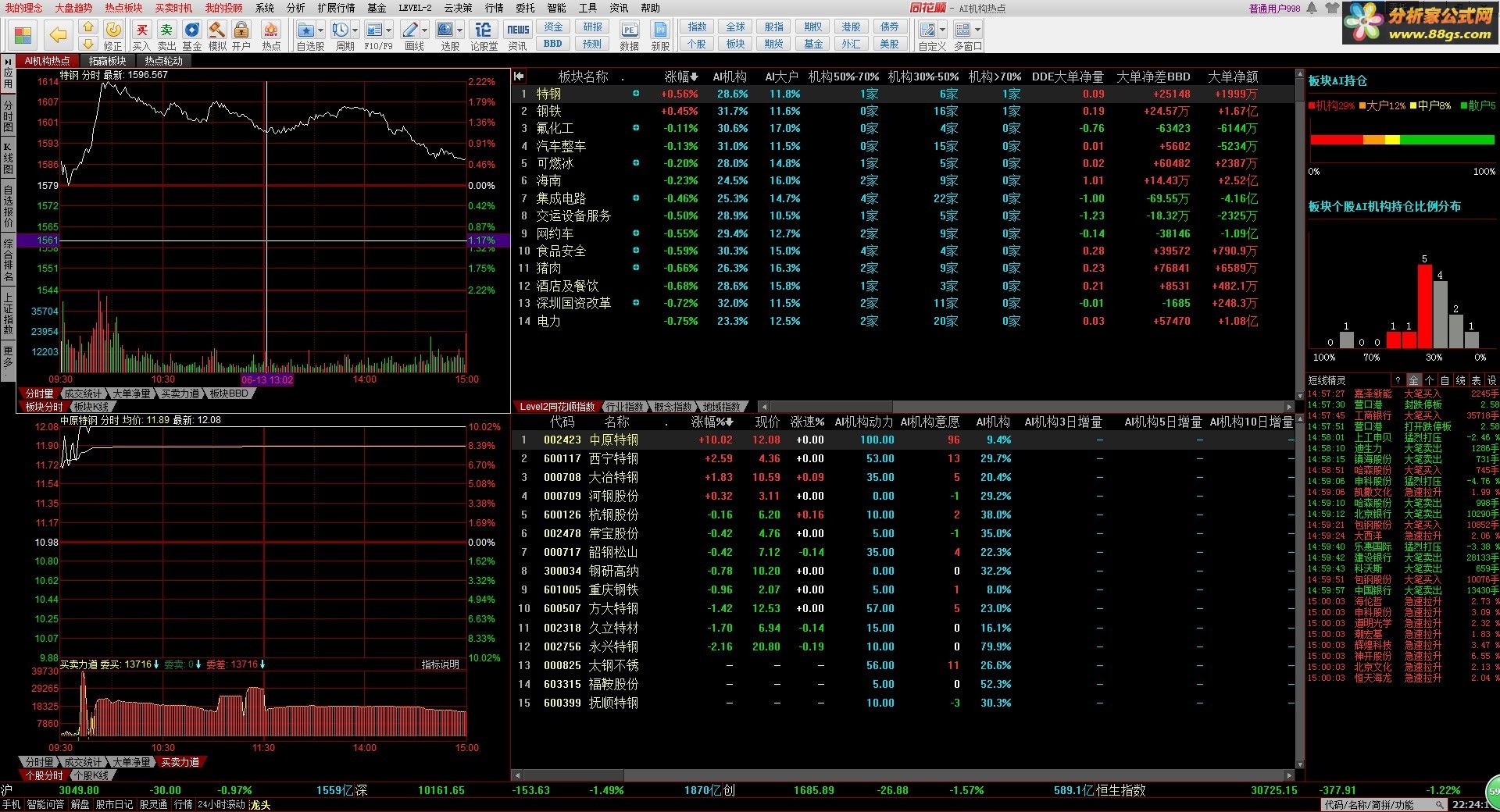1500x812 pixels.
Task: Open the 系统 menu
Action: pos(265,8)
